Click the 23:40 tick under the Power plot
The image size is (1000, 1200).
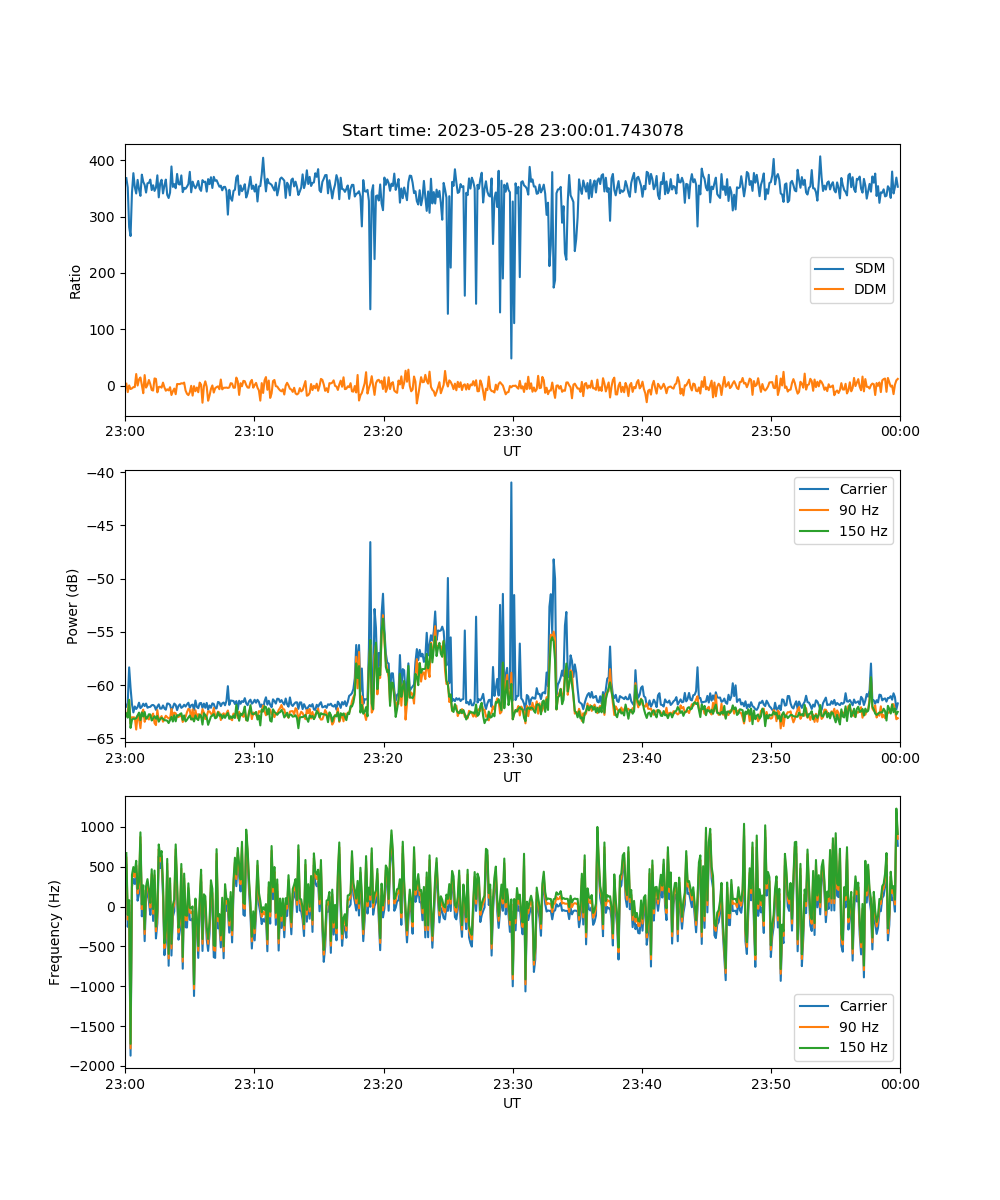[x=642, y=757]
